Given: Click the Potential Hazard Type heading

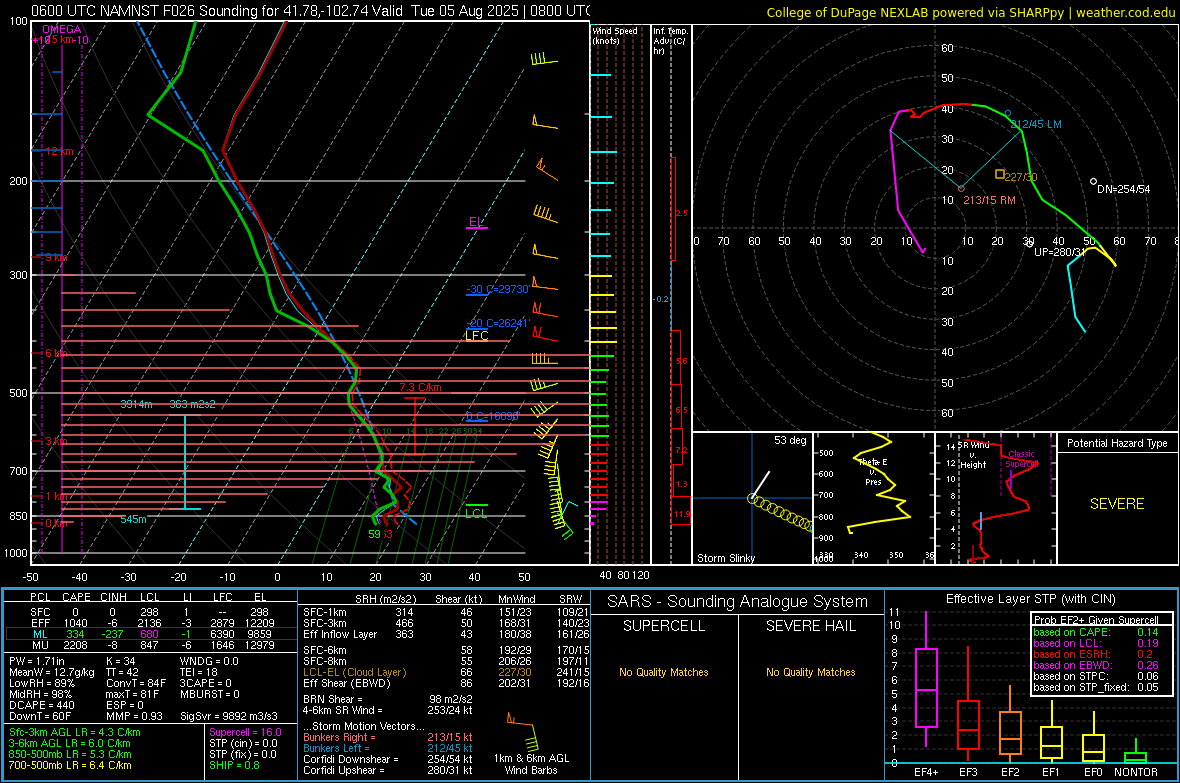Looking at the screenshot, I should pyautogui.click(x=1117, y=443).
